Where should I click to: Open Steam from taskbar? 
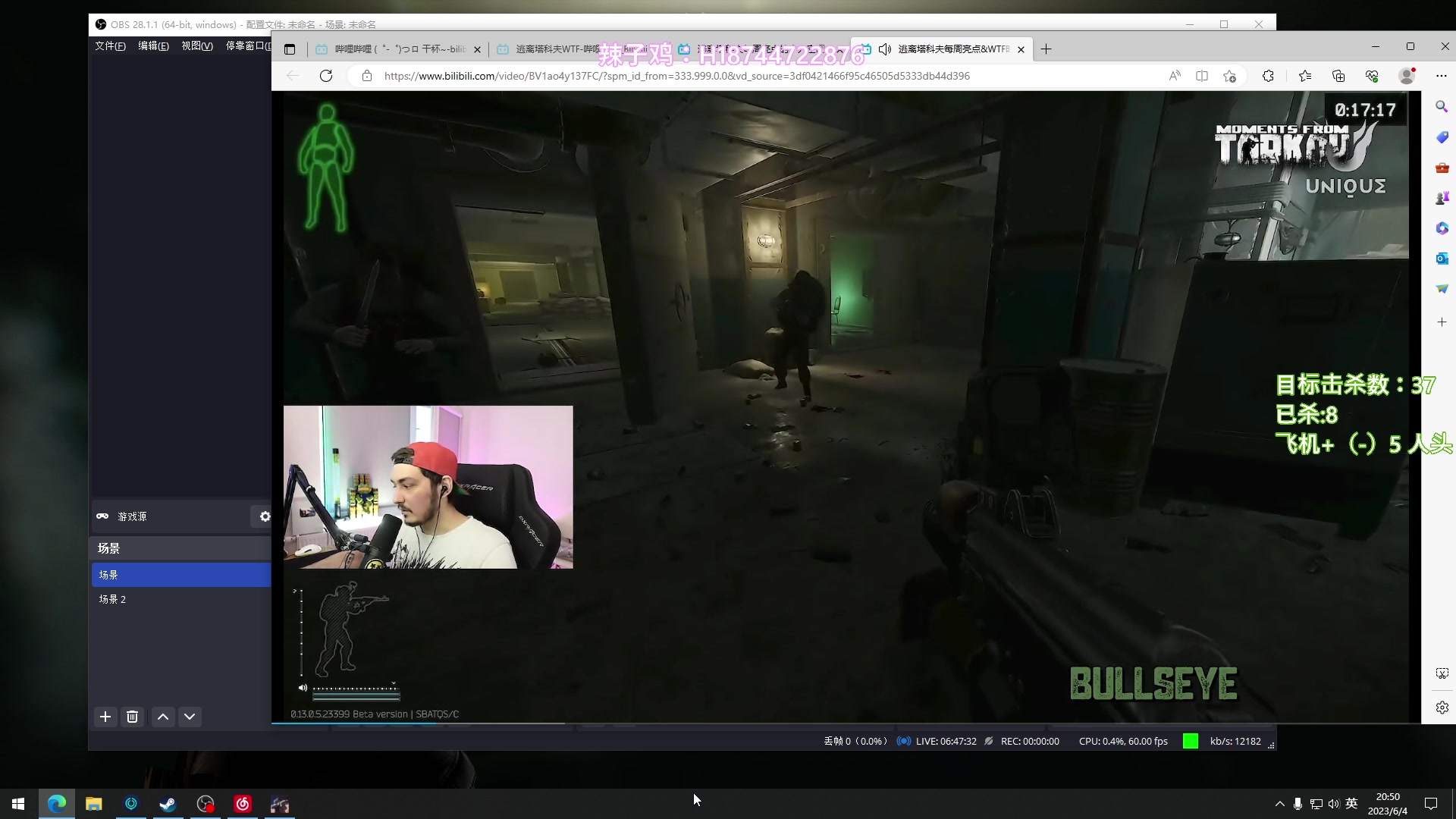click(168, 804)
